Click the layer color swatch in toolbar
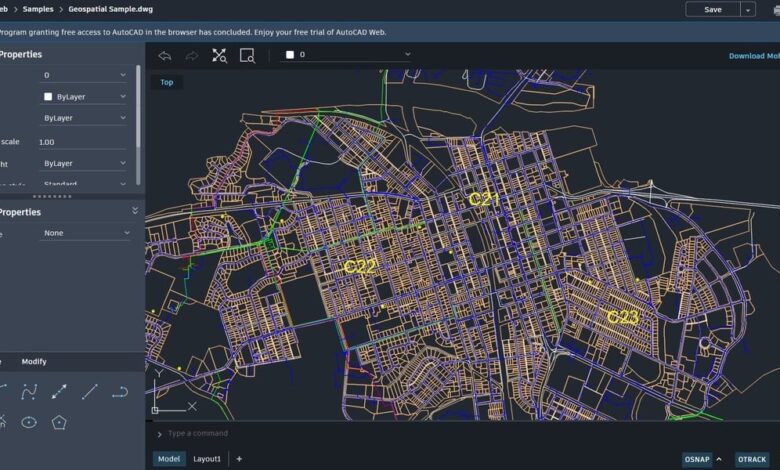 point(290,55)
